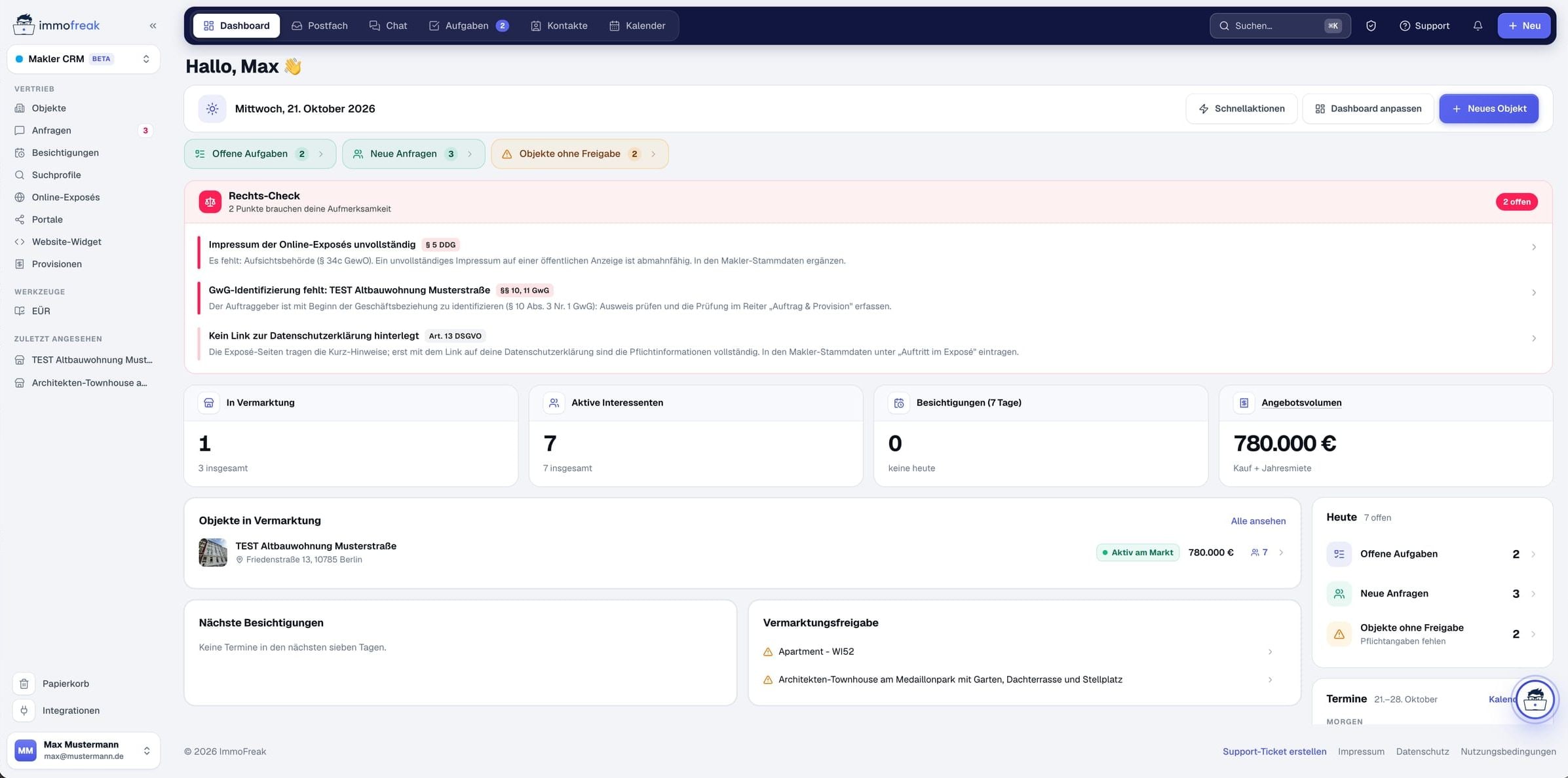Open Schnellaktionen
The height and width of the screenshot is (778, 1568).
pos(1241,109)
